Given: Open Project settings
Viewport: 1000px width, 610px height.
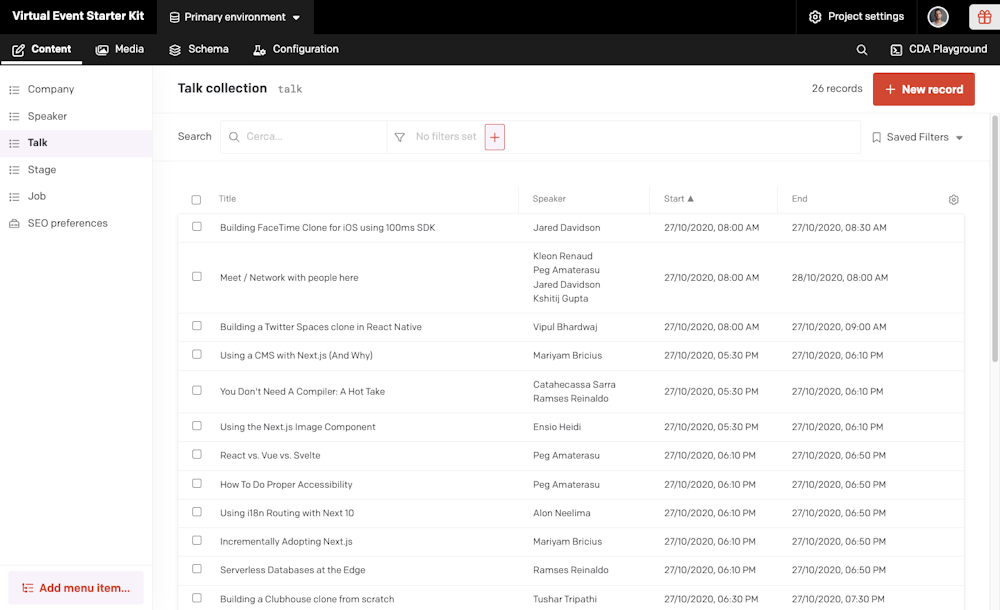Looking at the screenshot, I should (x=857, y=17).
